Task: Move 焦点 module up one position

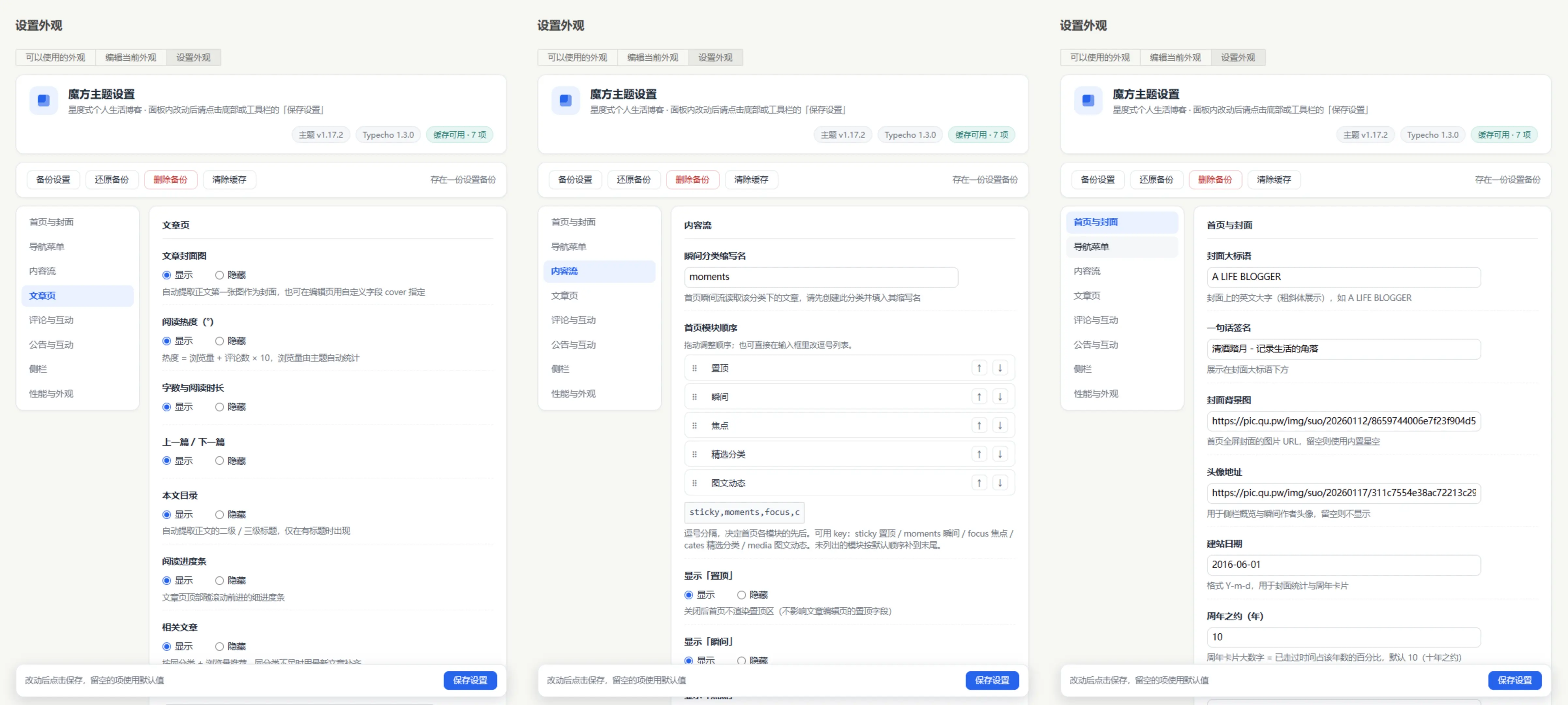Action: pyautogui.click(x=979, y=425)
